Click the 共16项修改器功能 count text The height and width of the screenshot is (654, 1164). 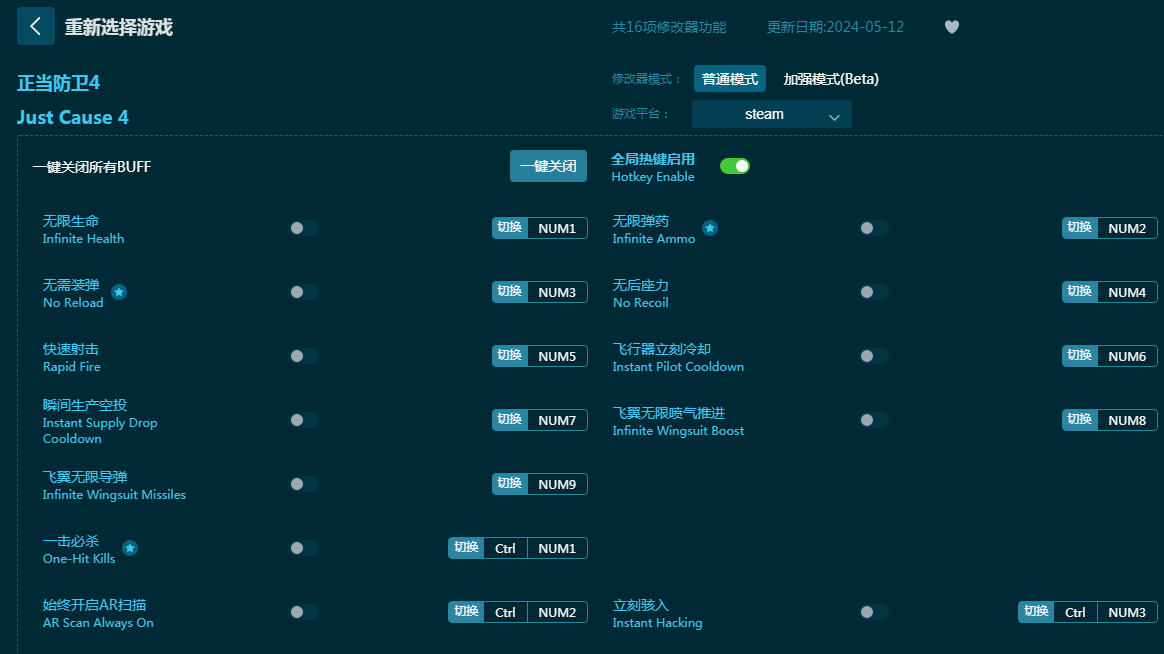669,27
